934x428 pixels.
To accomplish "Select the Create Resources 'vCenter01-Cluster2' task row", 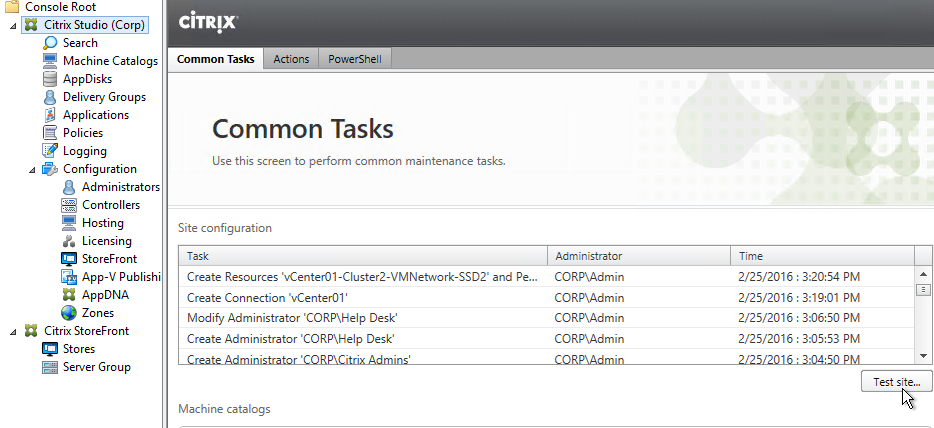I will [547, 277].
